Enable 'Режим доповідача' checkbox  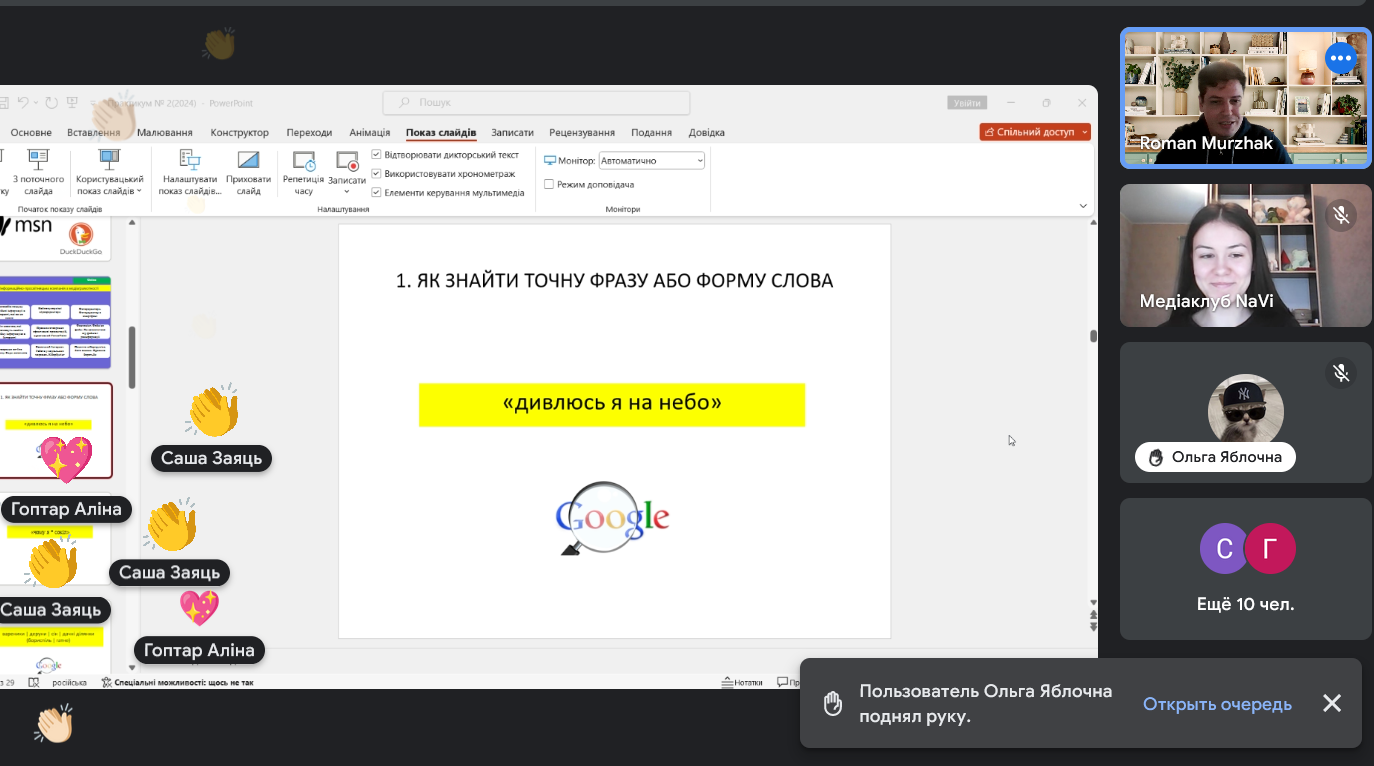tap(549, 185)
